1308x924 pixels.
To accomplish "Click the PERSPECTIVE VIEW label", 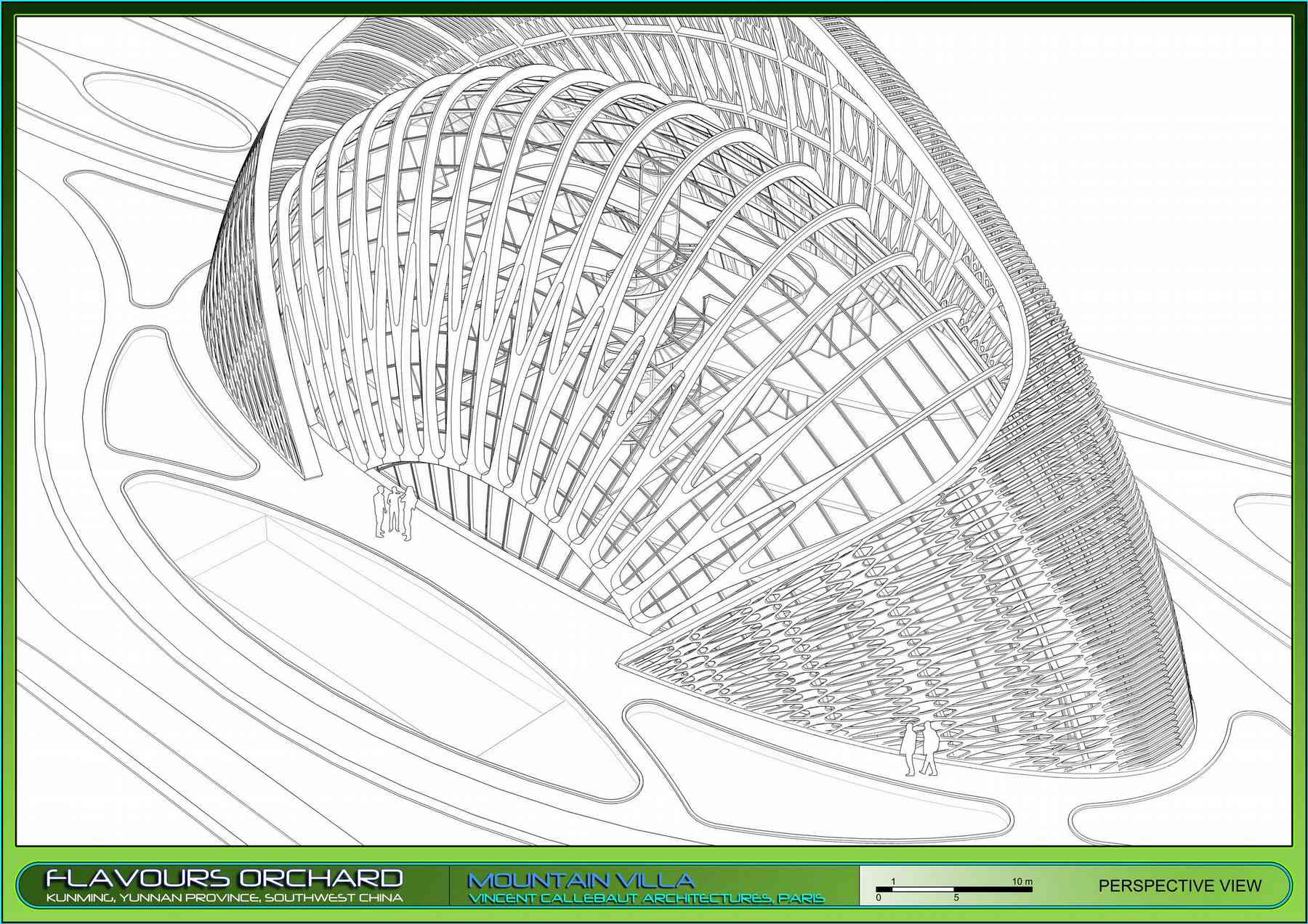I will click(x=1179, y=885).
